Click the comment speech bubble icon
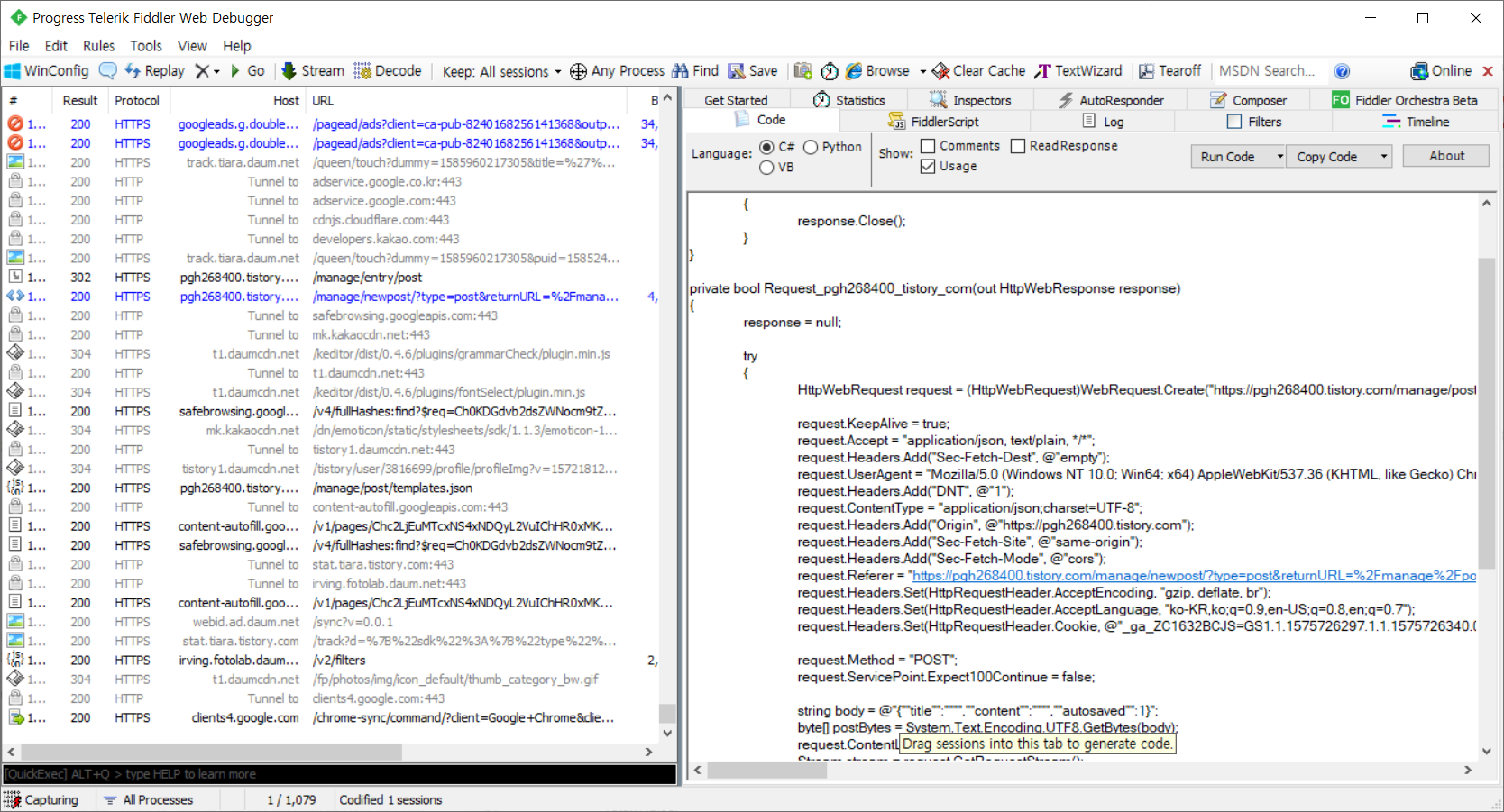The image size is (1504, 812). (107, 71)
